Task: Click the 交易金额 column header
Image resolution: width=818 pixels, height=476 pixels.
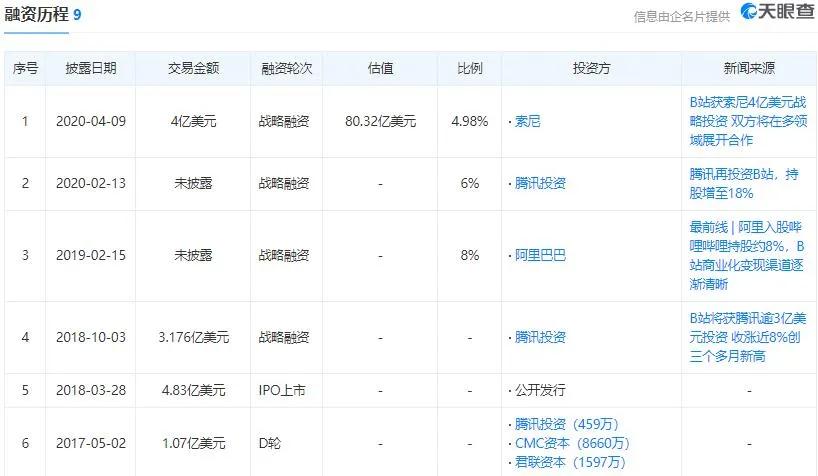Action: (193, 68)
